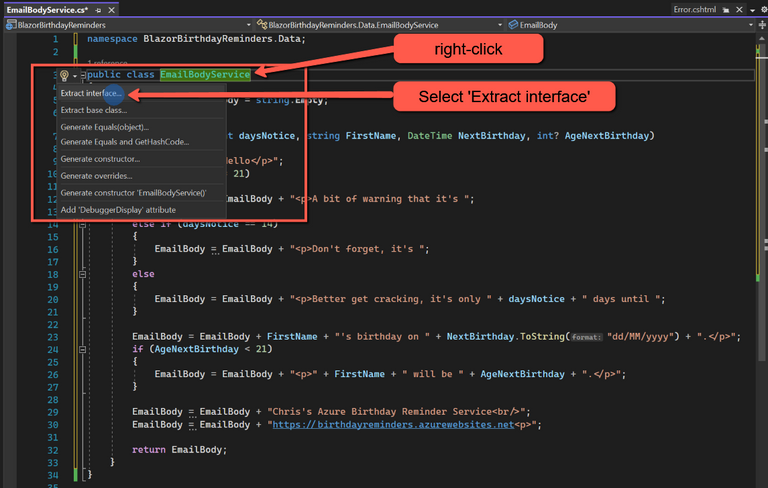Select 'Generate overrides...' option
Screen dimensions: 768x488
[x=96, y=176]
